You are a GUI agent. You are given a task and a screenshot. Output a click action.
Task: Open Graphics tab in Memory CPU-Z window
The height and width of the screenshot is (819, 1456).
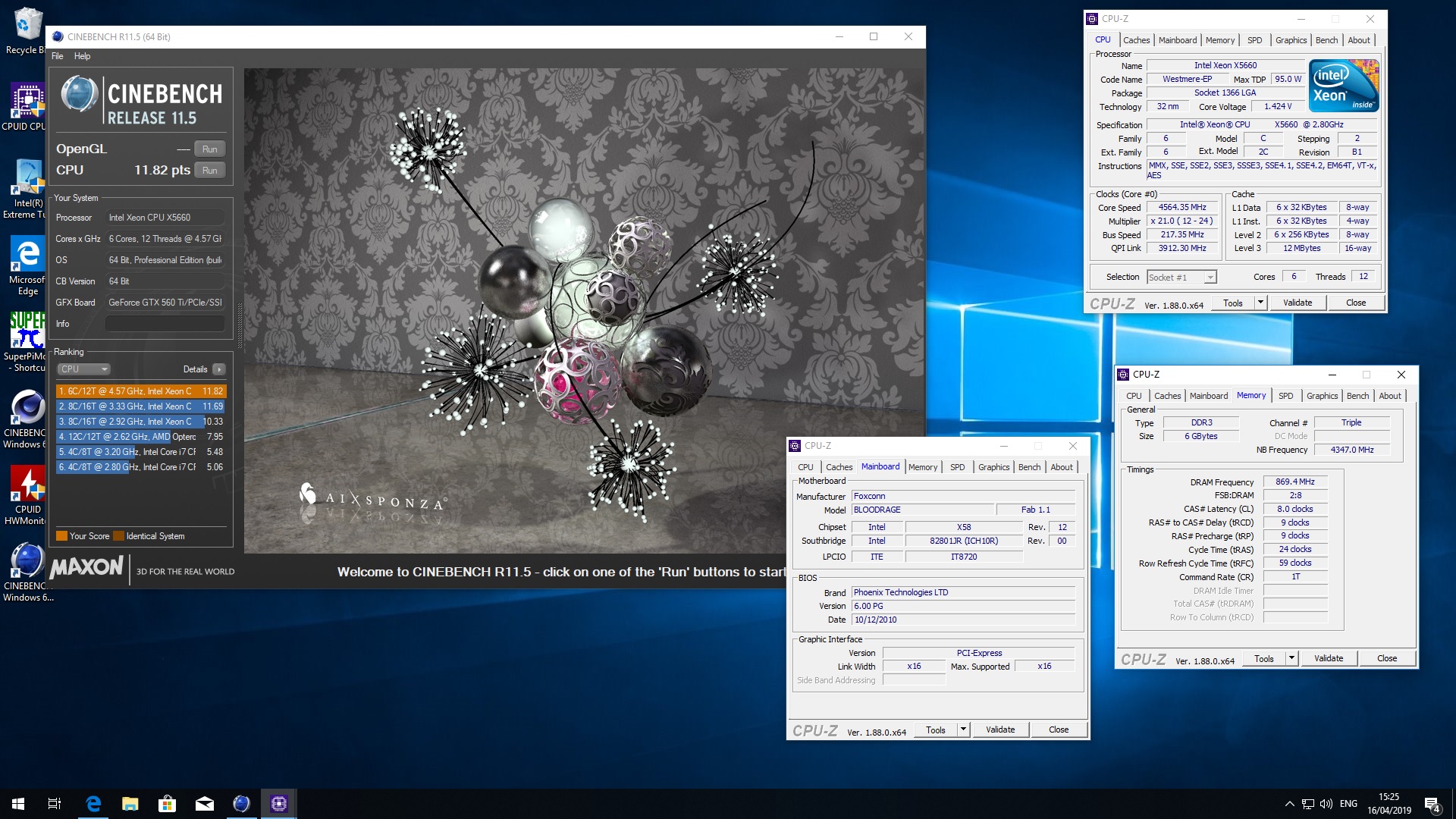1322,396
